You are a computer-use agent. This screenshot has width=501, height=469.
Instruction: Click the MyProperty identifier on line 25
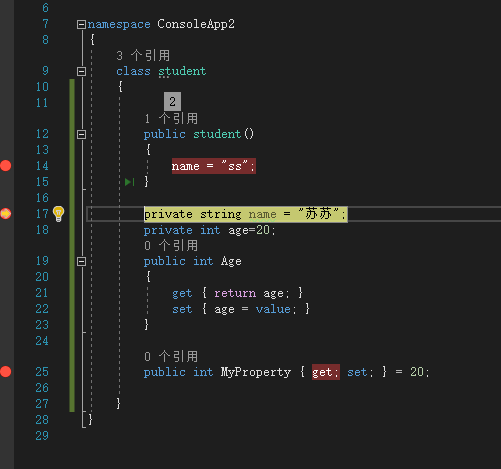click(x=256, y=372)
